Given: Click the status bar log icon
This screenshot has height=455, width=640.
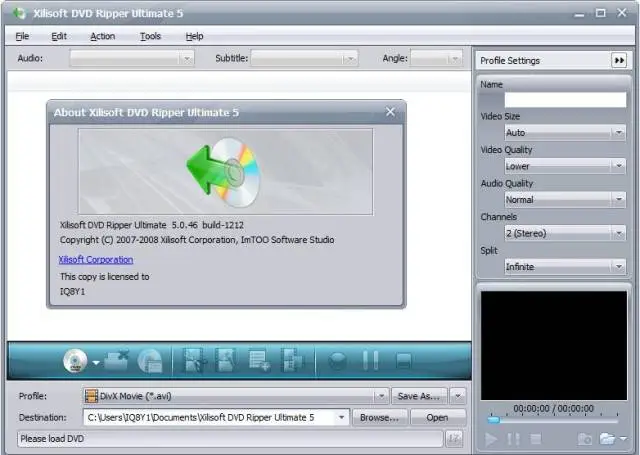Looking at the screenshot, I should pyautogui.click(x=454, y=439).
